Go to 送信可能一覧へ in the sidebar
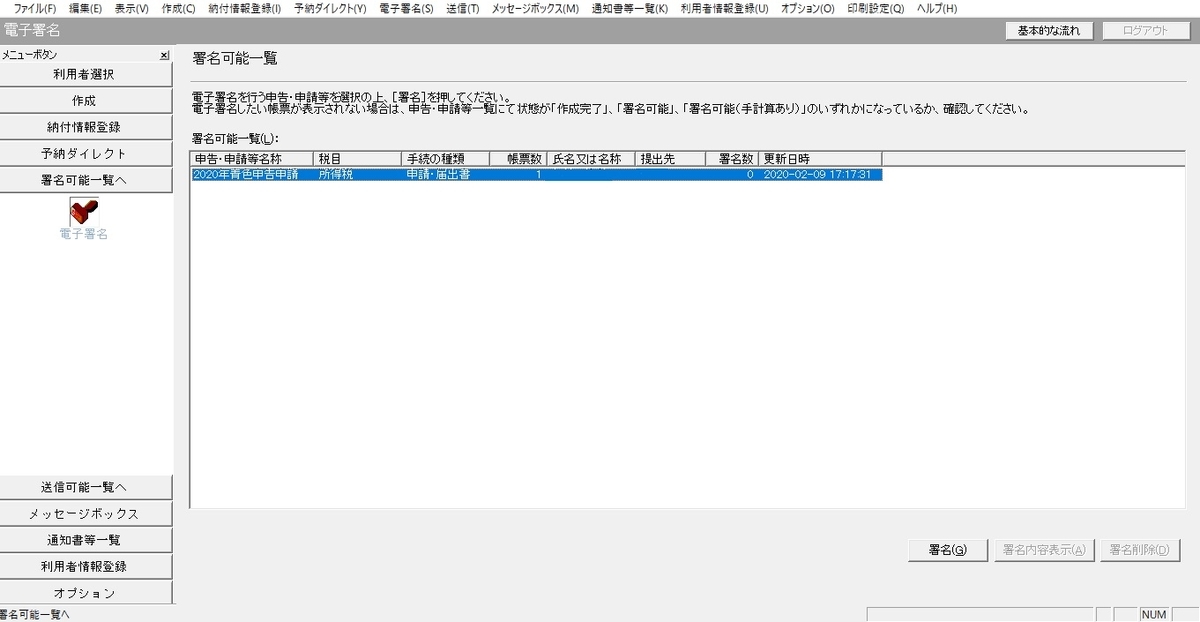1200x622 pixels. click(84, 488)
